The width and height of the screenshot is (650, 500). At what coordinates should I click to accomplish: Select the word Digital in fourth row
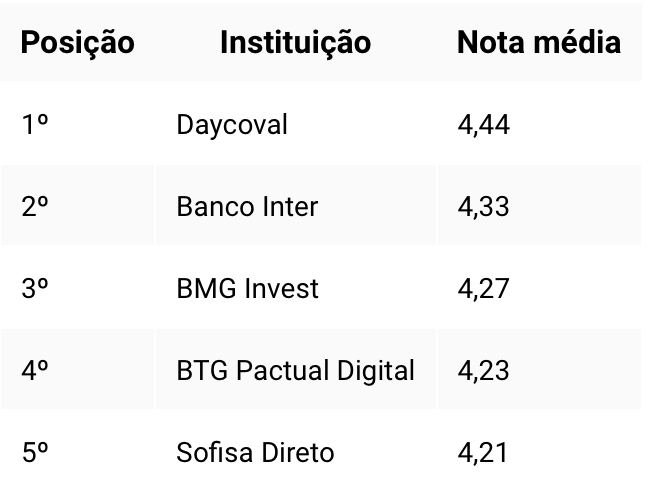coord(376,370)
